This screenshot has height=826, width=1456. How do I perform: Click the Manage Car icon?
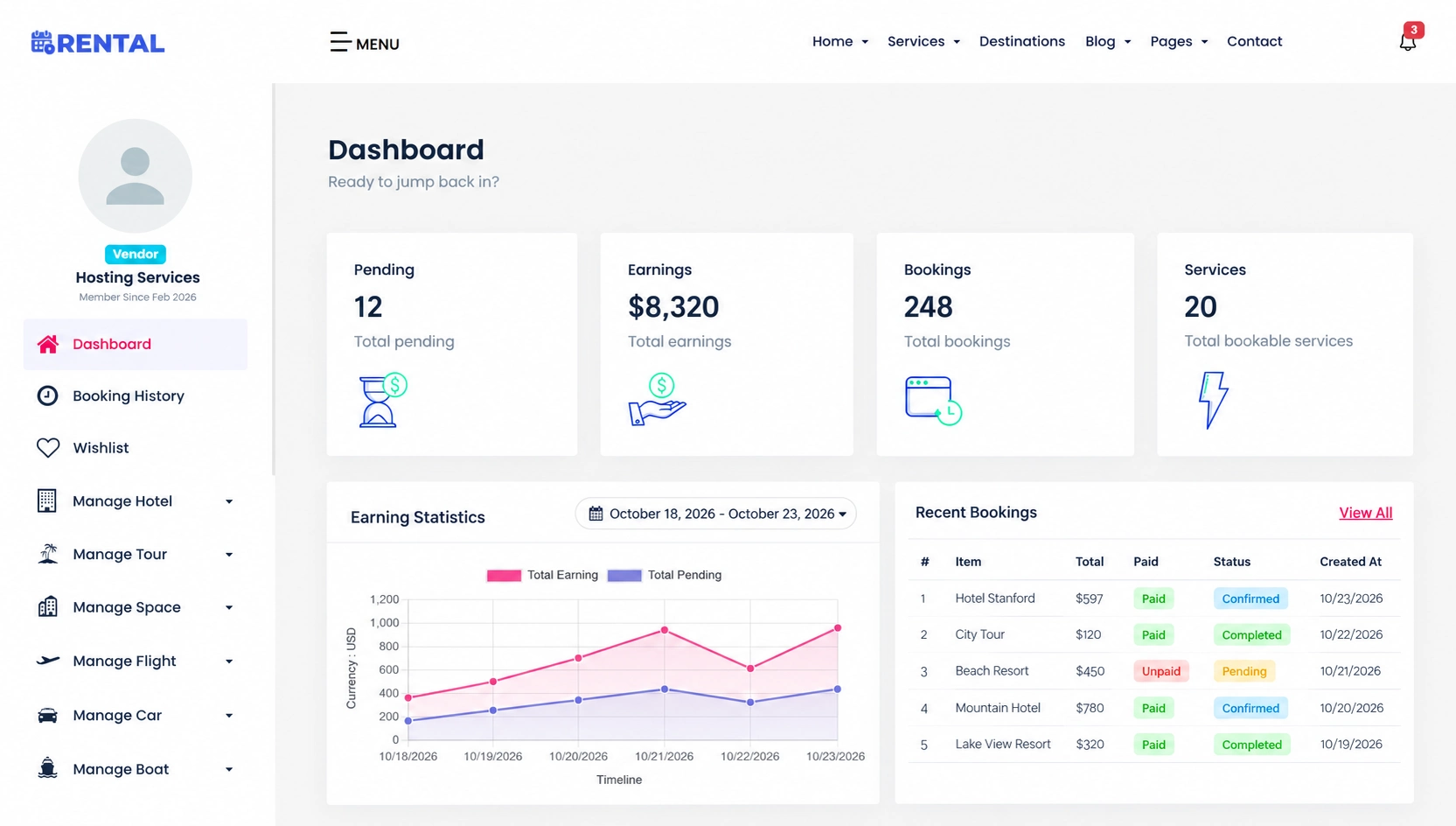[48, 716]
